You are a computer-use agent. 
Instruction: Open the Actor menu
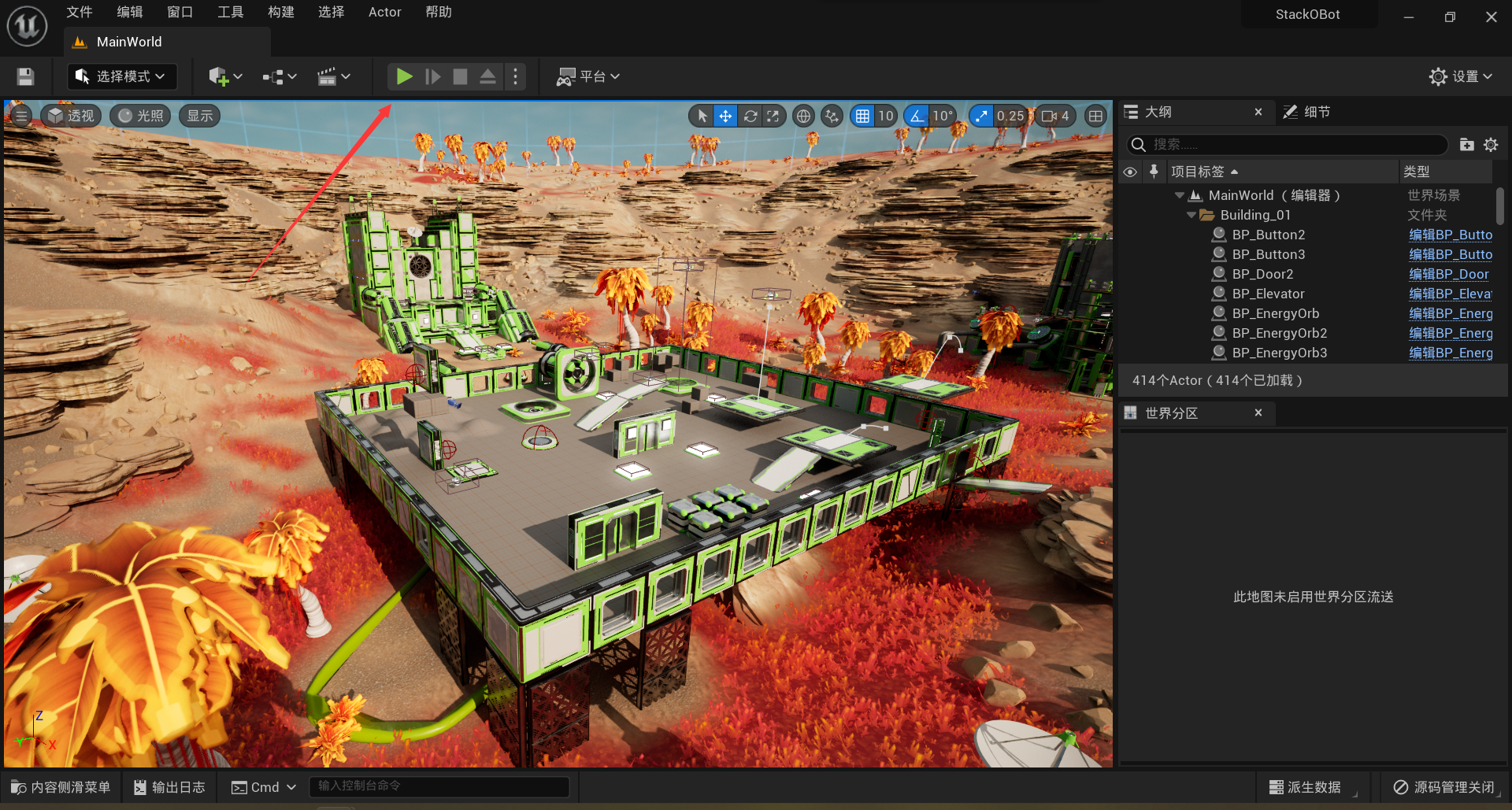384,12
